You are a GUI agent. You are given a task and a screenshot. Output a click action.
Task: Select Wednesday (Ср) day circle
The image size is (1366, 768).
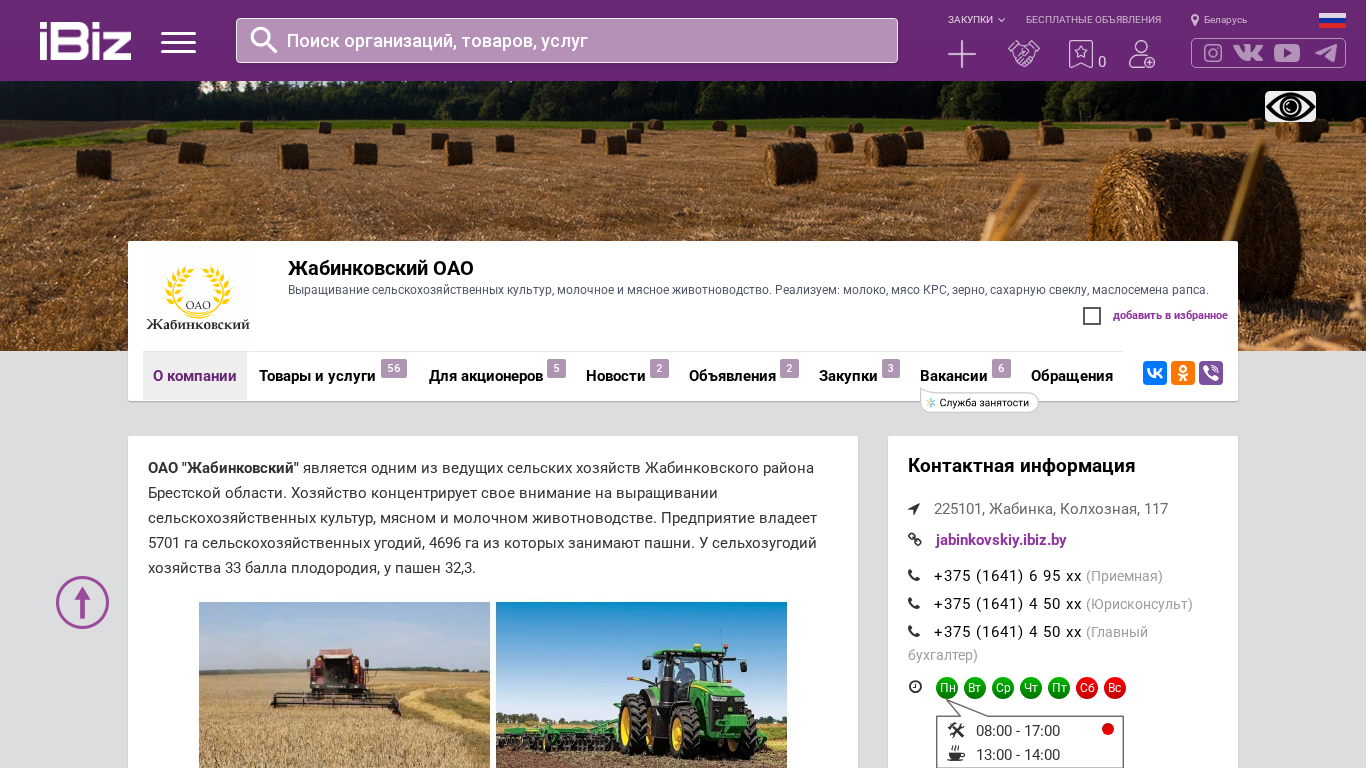coord(1003,688)
